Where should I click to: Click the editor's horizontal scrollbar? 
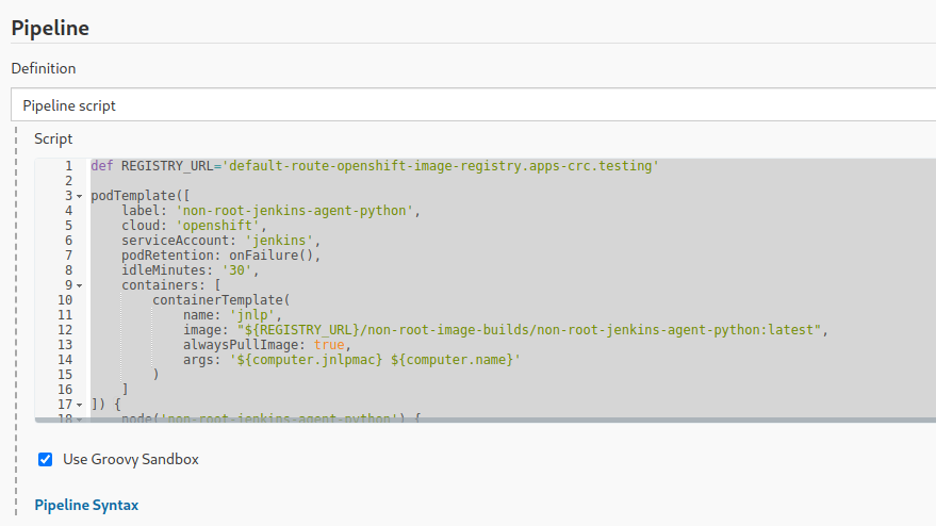tap(500, 420)
